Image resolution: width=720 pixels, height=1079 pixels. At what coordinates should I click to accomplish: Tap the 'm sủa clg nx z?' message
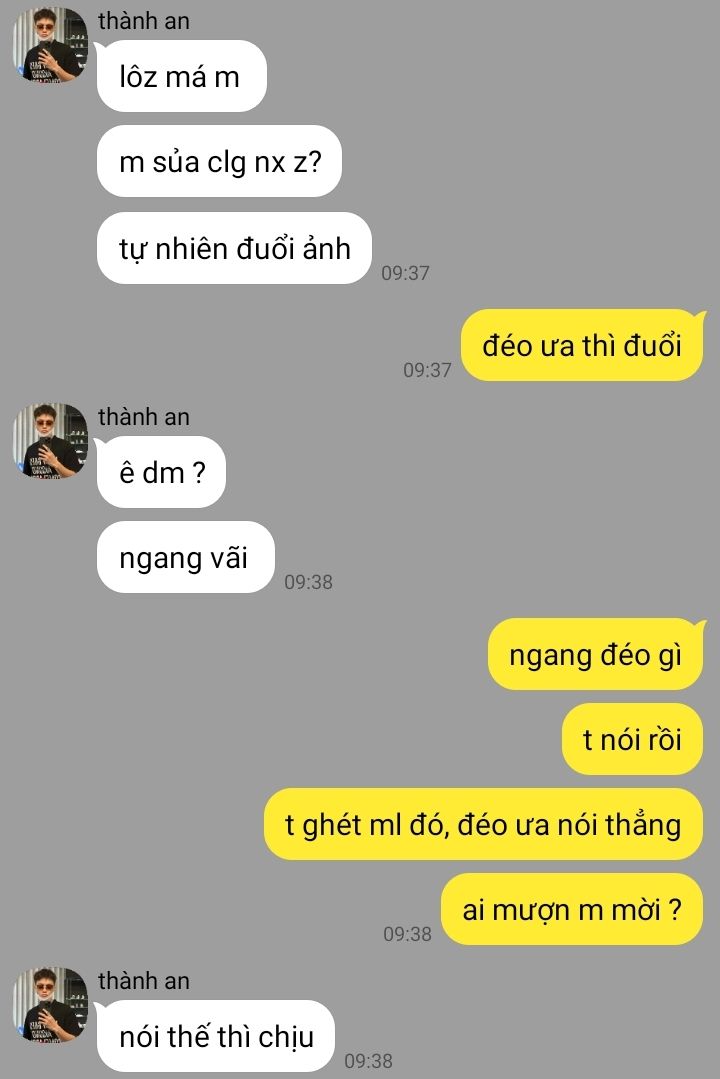(219, 162)
